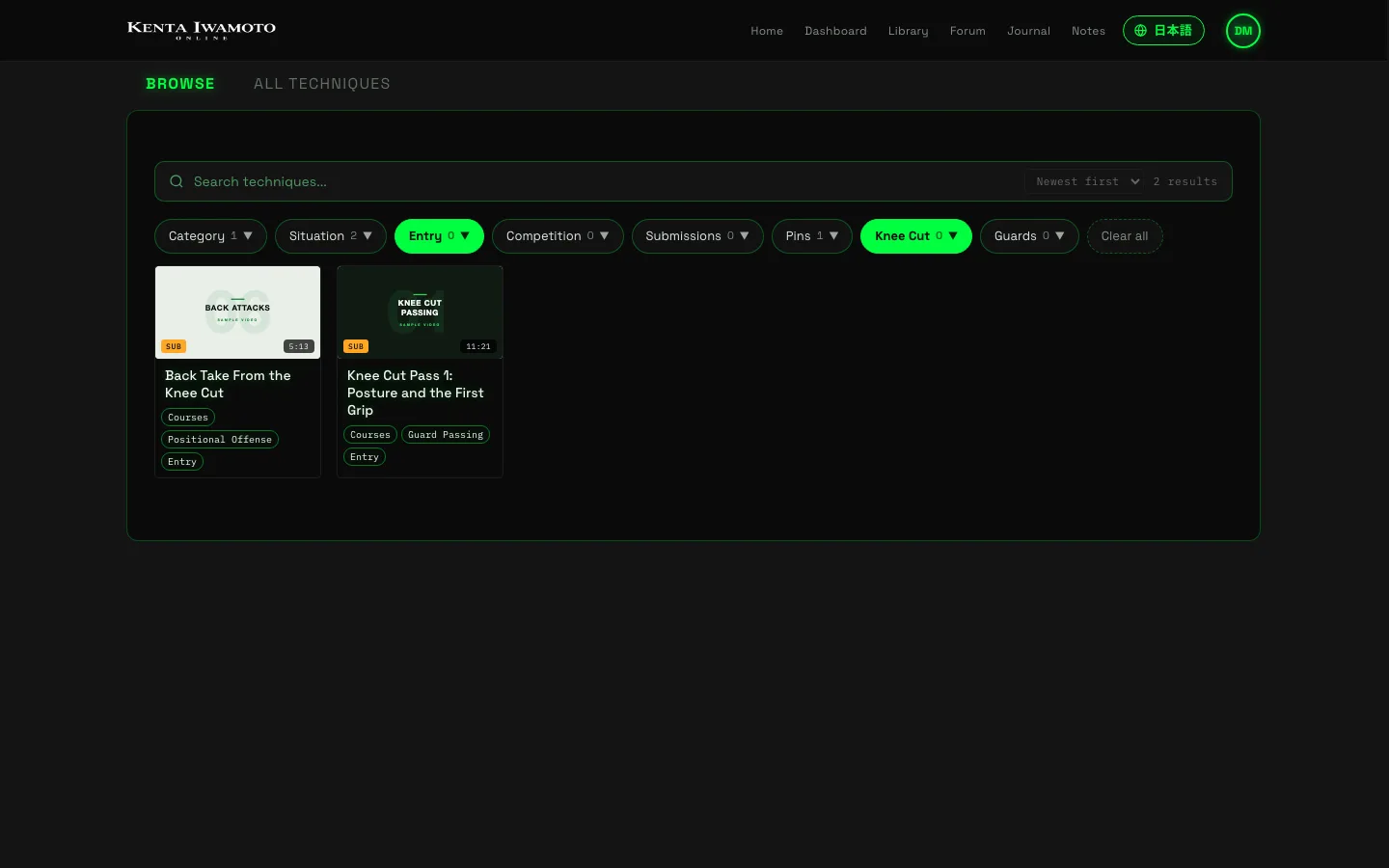Open the Knee Cut Passing video thumbnail
Image resolution: width=1389 pixels, height=868 pixels.
click(420, 312)
